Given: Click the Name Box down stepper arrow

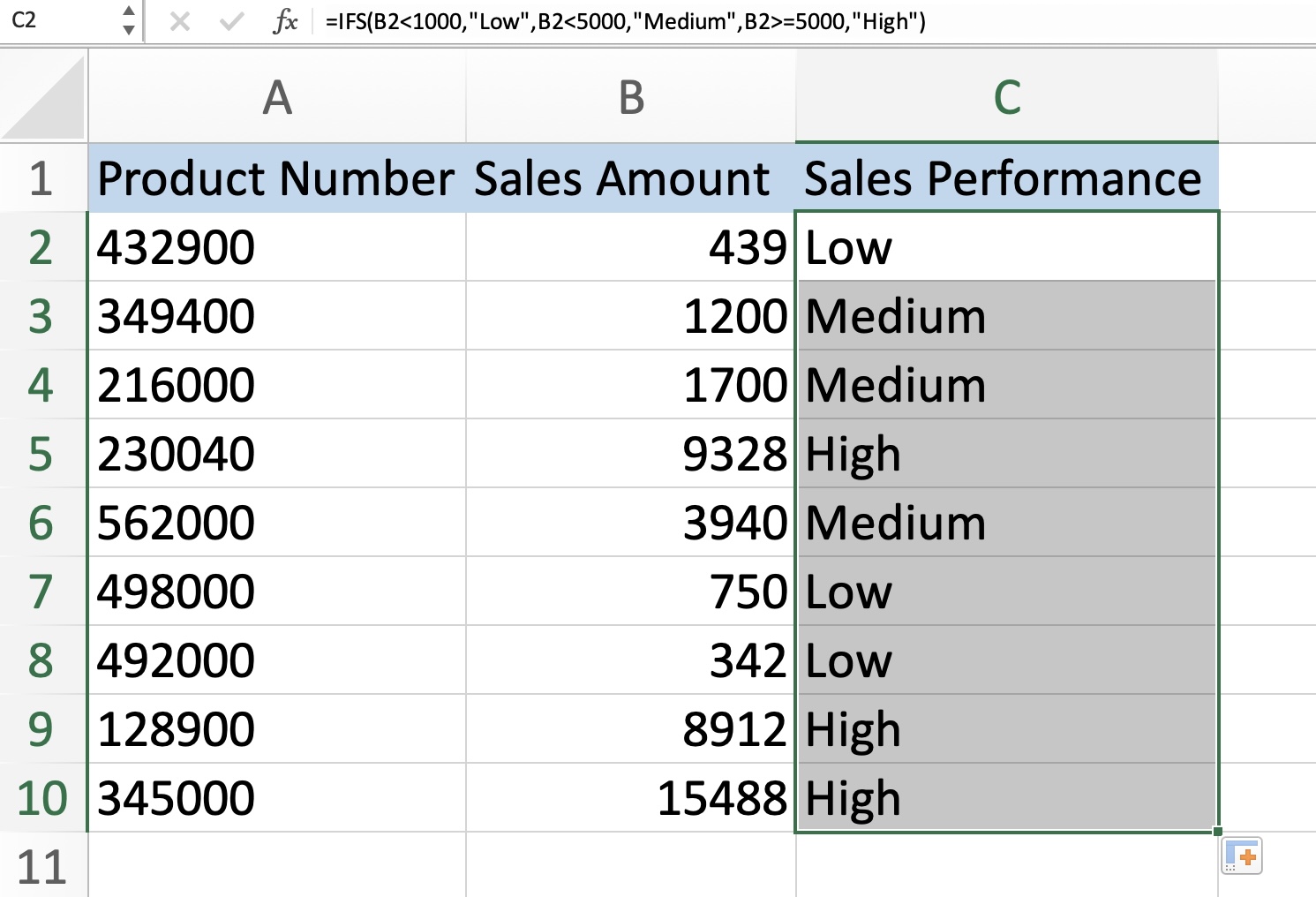Looking at the screenshot, I should pos(129,30).
